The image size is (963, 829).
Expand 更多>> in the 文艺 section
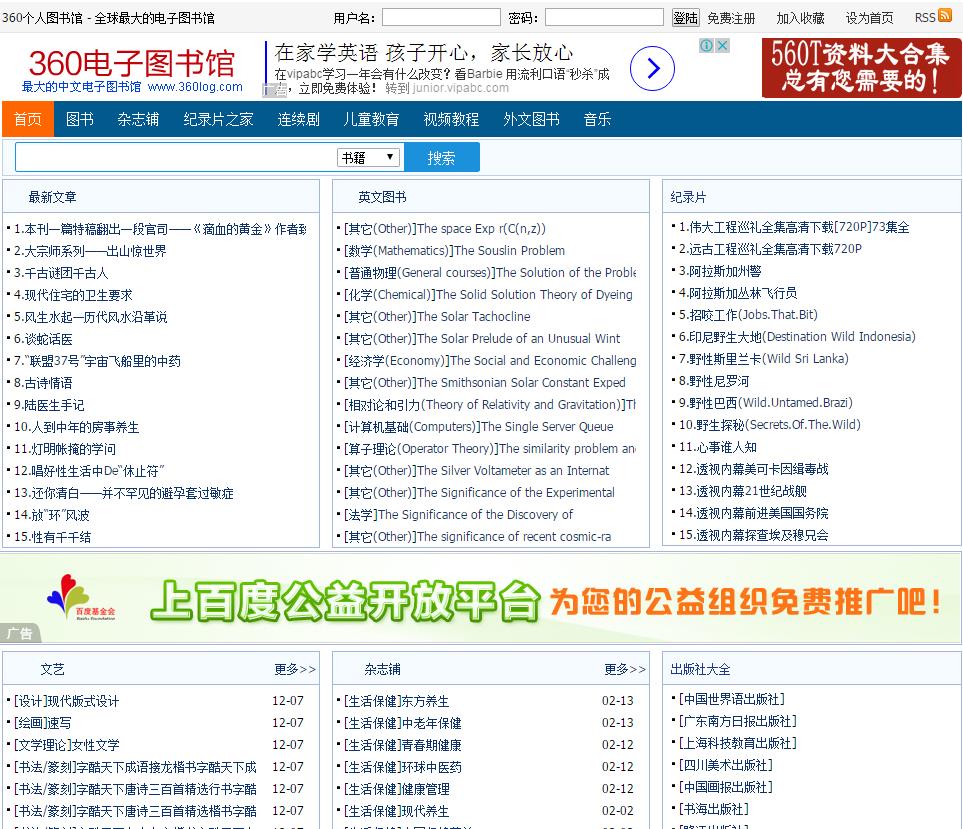pyautogui.click(x=295, y=669)
